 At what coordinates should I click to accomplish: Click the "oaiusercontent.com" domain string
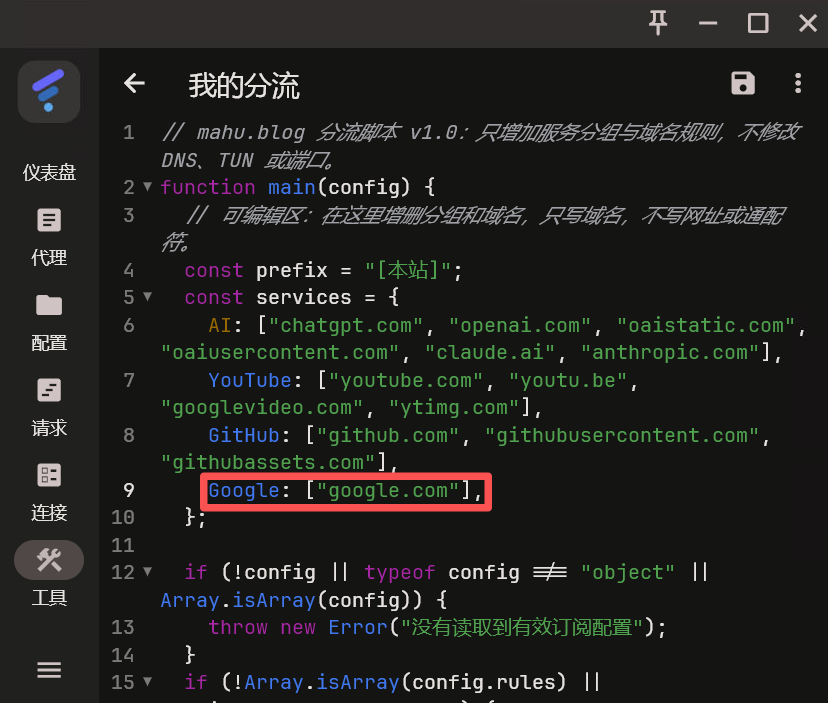coord(280,352)
